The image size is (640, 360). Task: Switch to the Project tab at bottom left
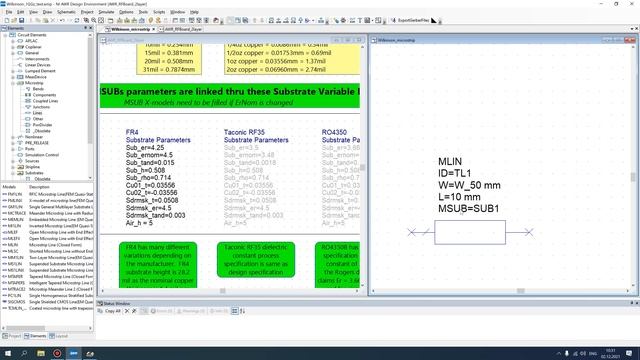point(12,336)
